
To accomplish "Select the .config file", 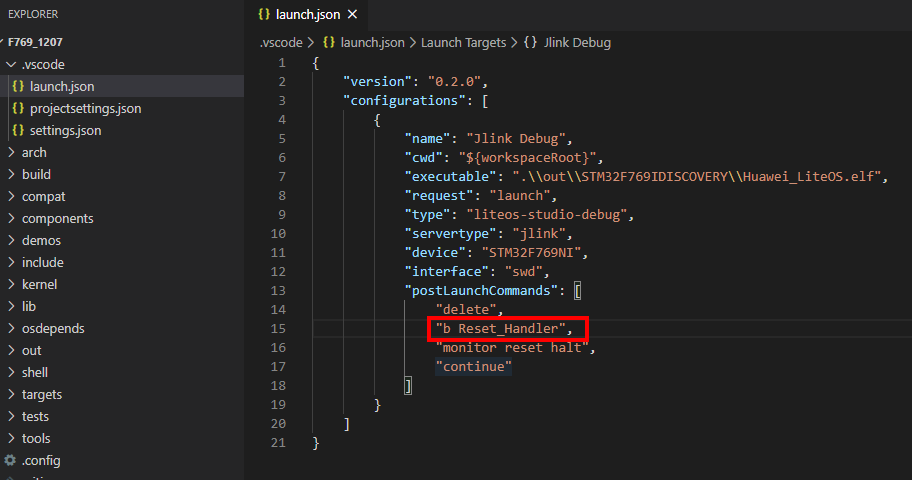I will [41, 460].
